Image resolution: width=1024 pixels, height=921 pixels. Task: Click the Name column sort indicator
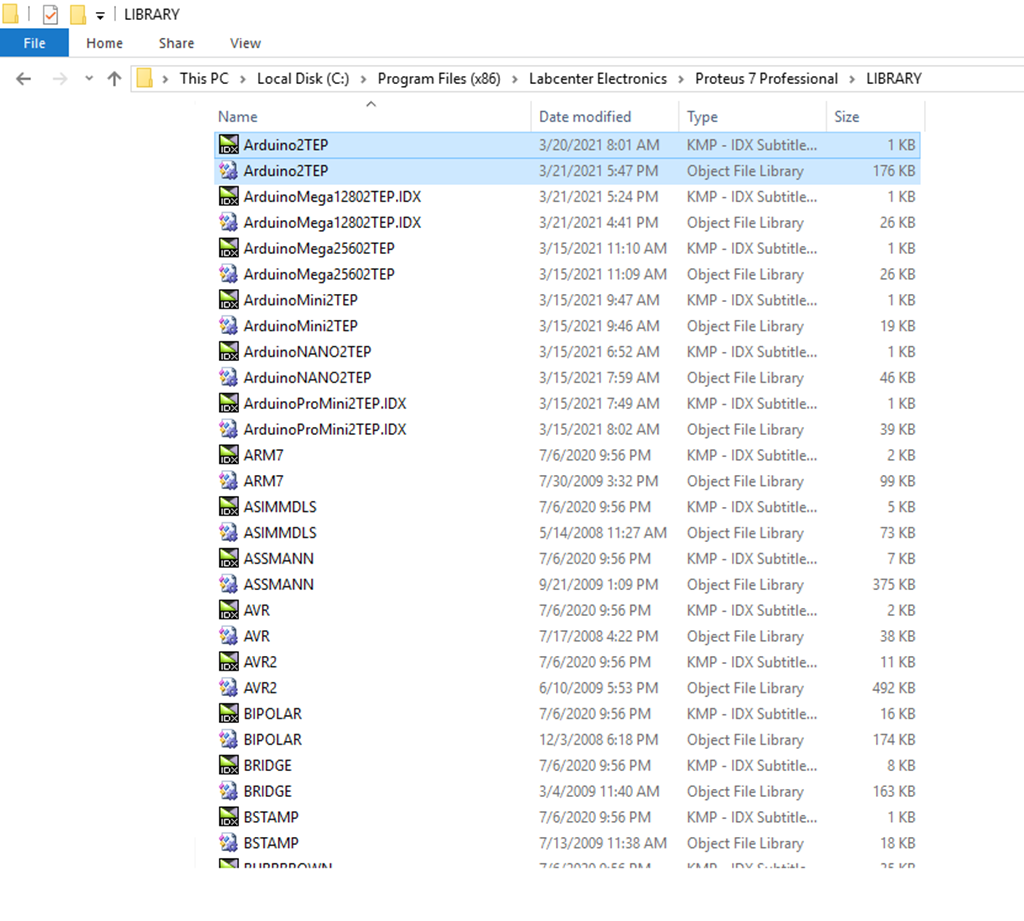[371, 103]
